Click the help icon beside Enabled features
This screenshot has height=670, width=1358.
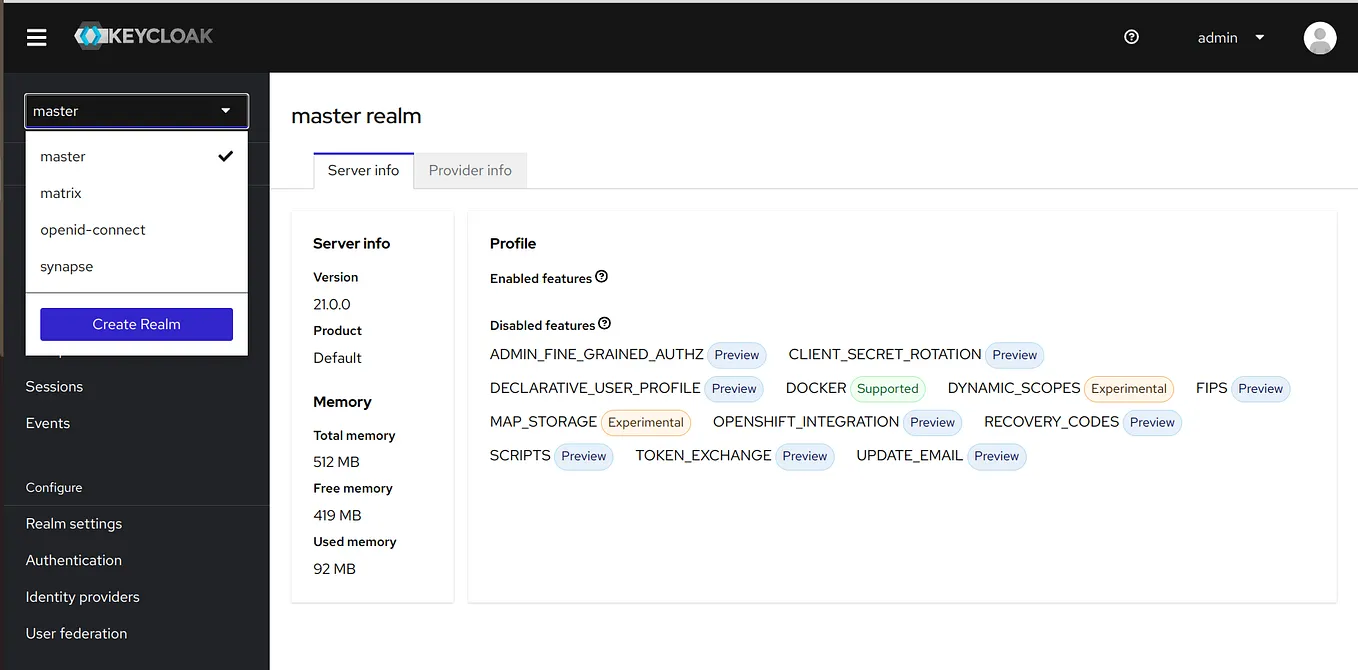point(603,277)
